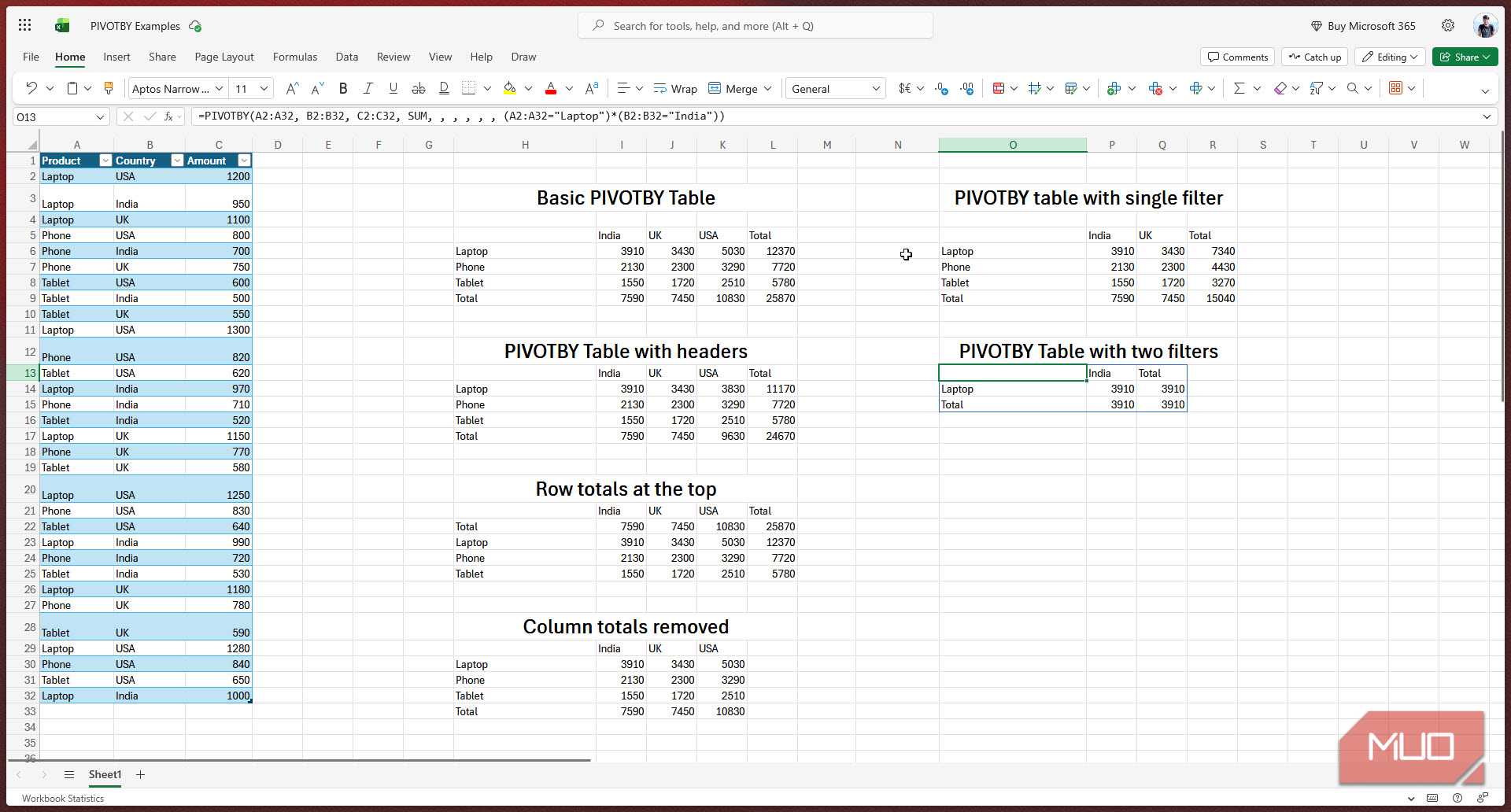Click the Find magnifier icon in ribbon
This screenshot has height=812, width=1511.
[x=1353, y=88]
